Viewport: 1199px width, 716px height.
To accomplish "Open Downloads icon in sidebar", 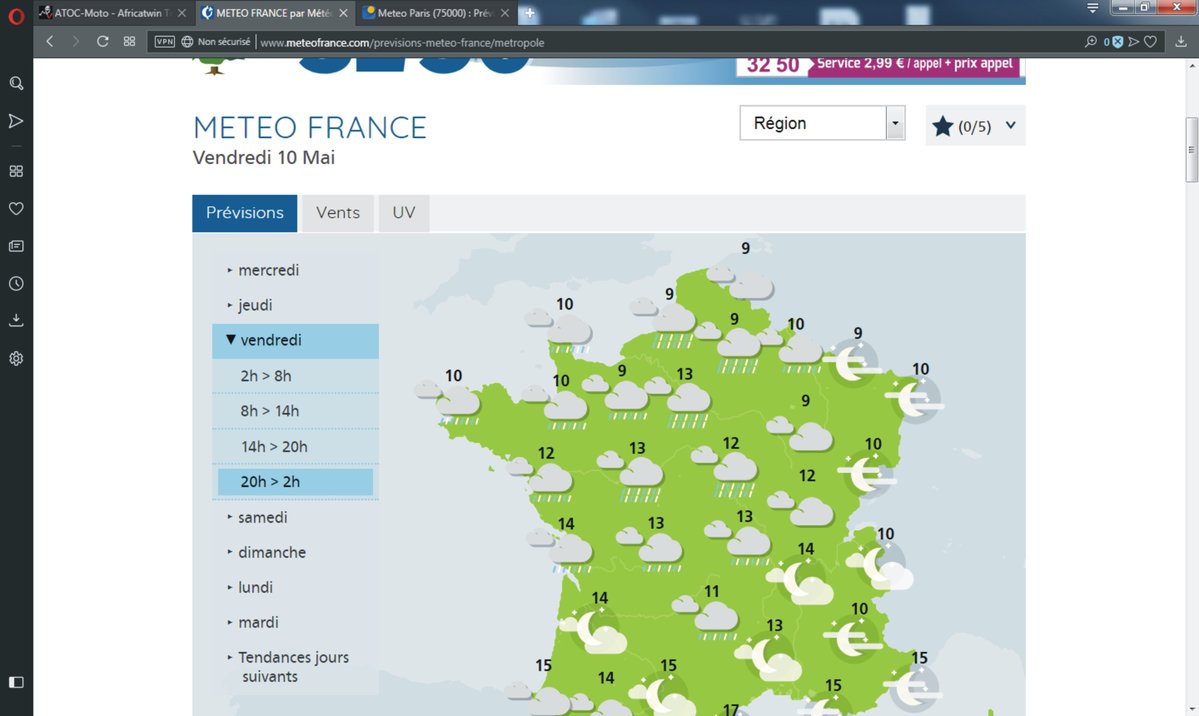I will [x=16, y=320].
